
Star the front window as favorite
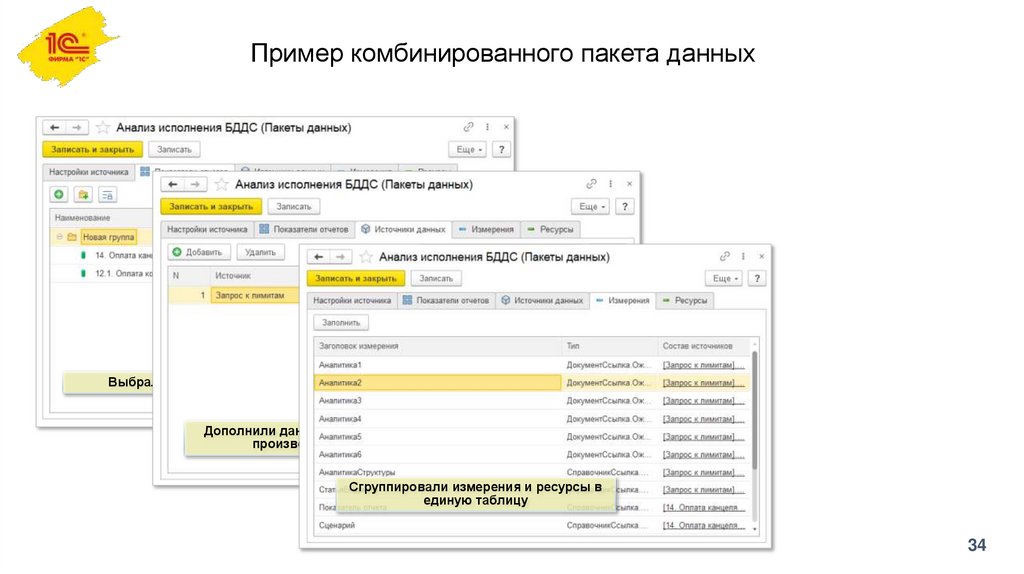pos(365,257)
